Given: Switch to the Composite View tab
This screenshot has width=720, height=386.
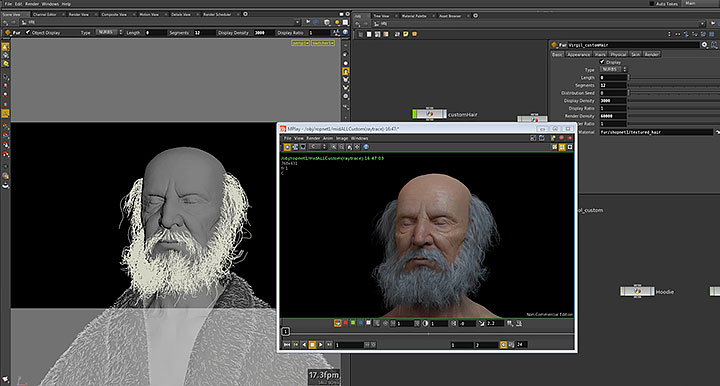Looking at the screenshot, I should tap(114, 14).
